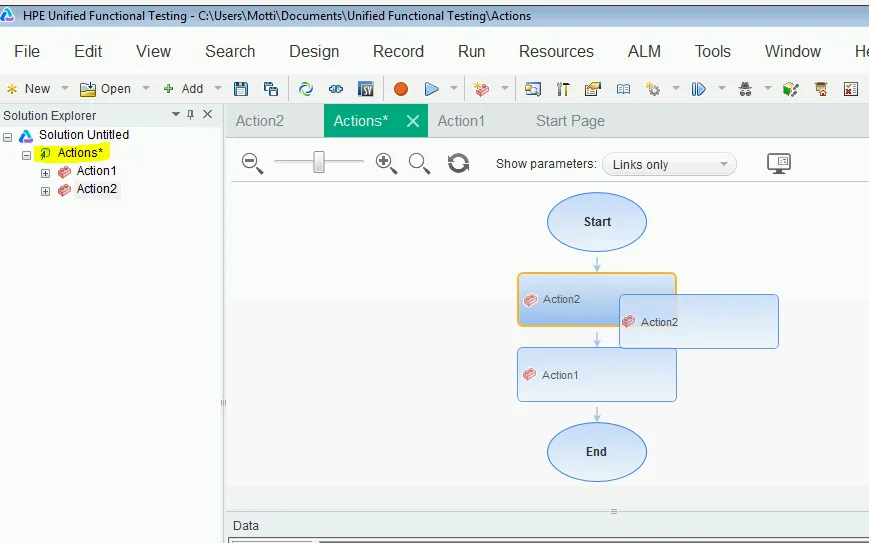The image size is (869, 543).
Task: Click the hammer and wrench tools icon
Action: (563, 89)
